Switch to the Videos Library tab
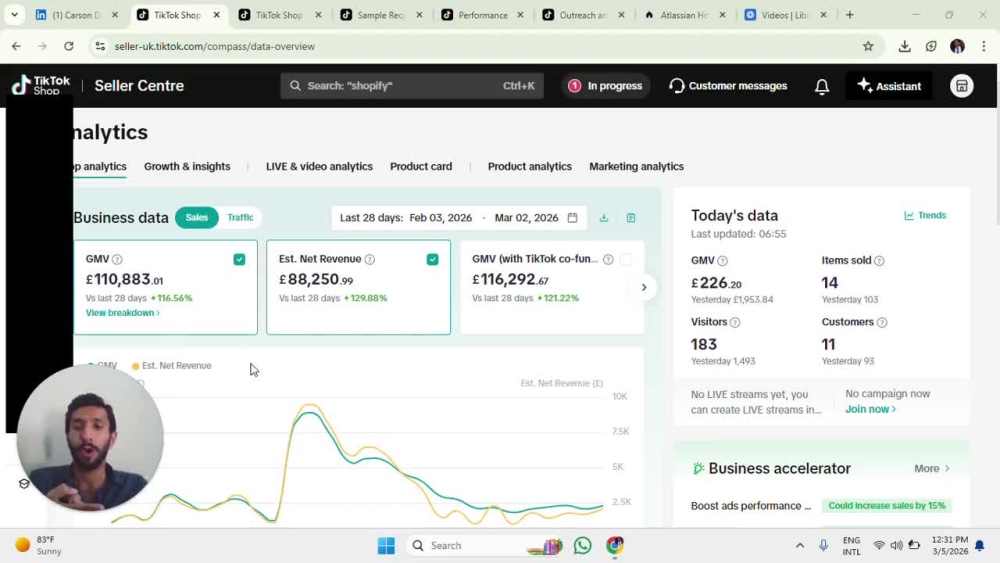The image size is (1000, 563). [786, 15]
